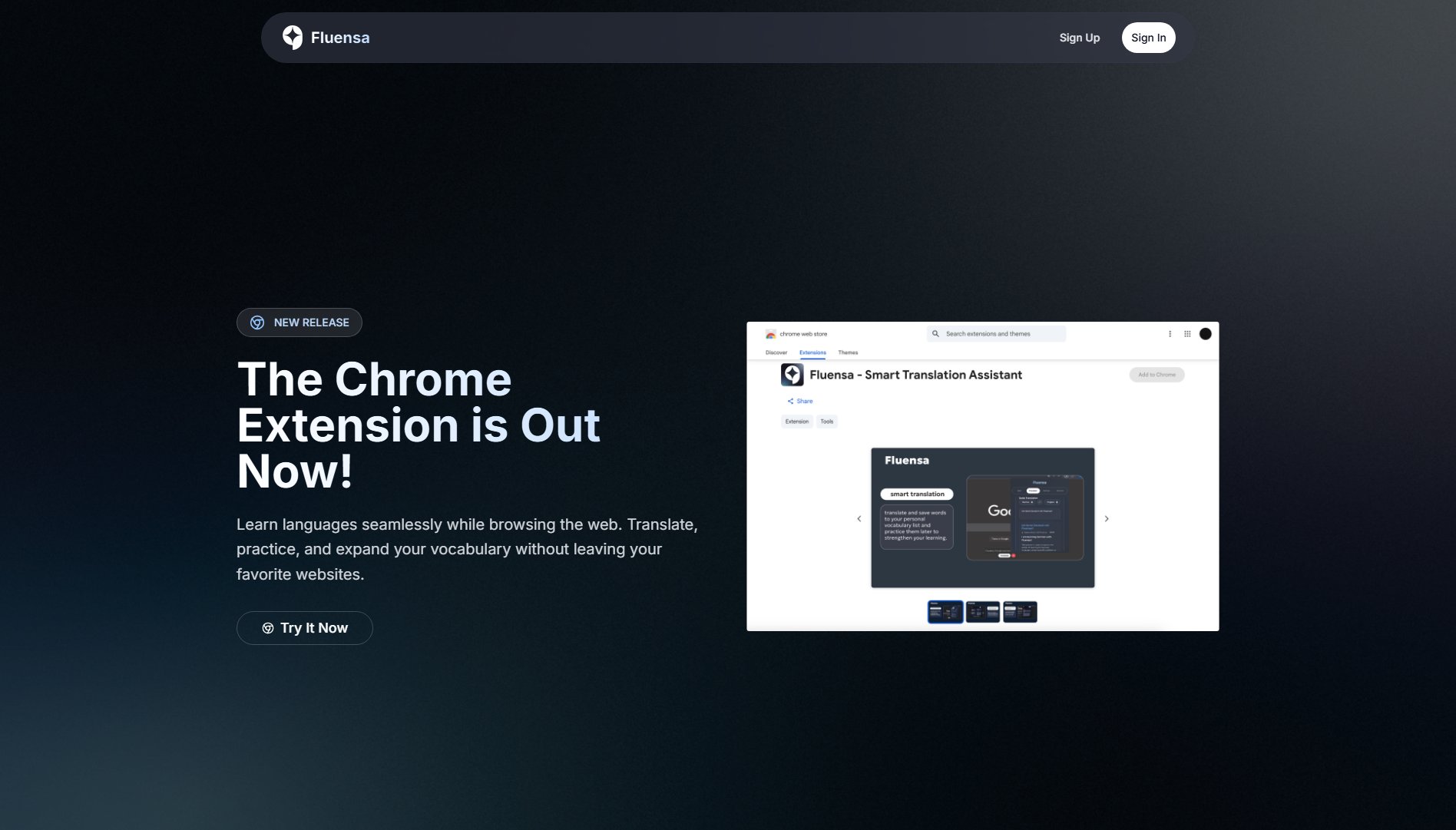This screenshot has width=1456, height=830.
Task: Click the Add to Chrome button
Action: pyautogui.click(x=1157, y=375)
